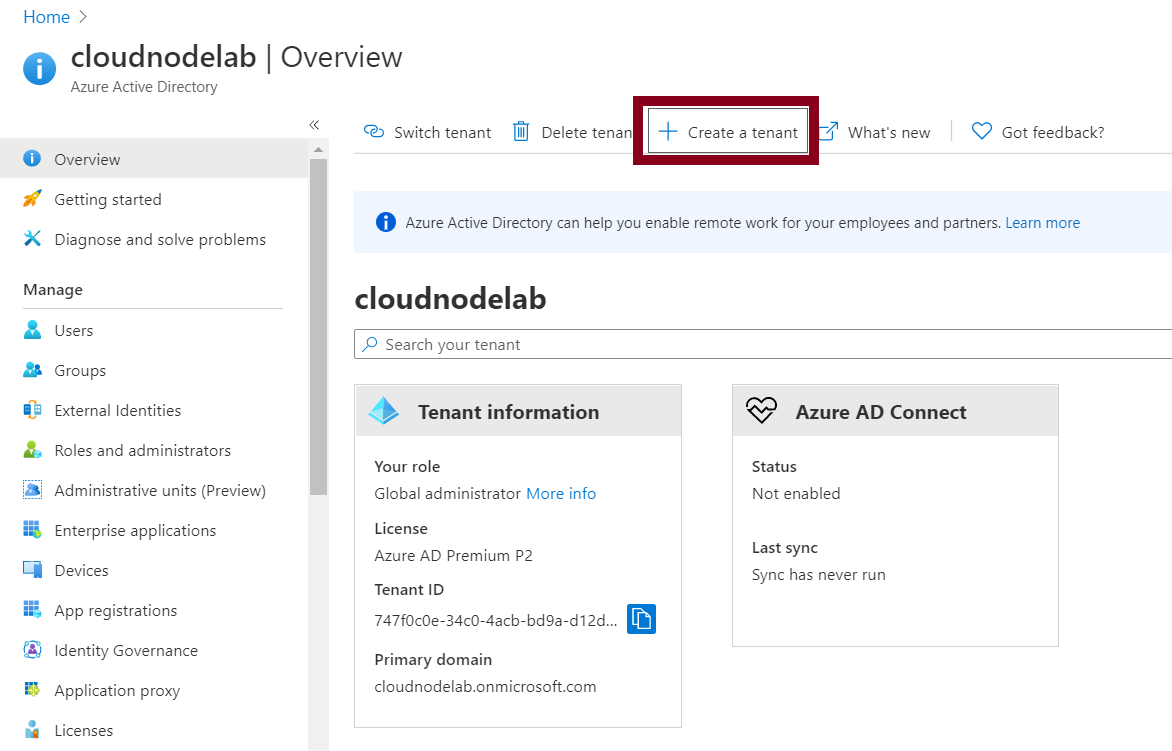Collapse the sidebar with the double chevron
The image size is (1172, 751).
pyautogui.click(x=314, y=125)
